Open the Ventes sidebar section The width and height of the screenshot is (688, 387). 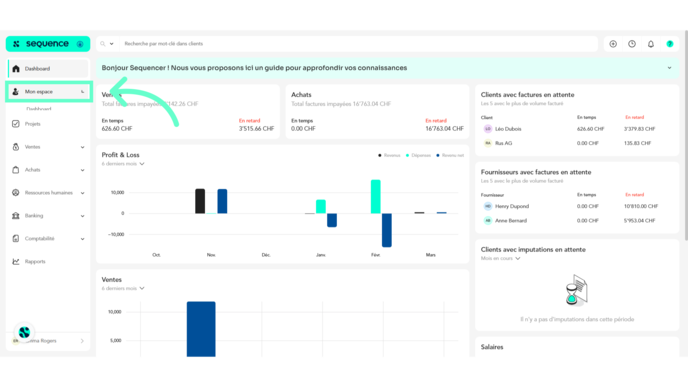tap(48, 147)
